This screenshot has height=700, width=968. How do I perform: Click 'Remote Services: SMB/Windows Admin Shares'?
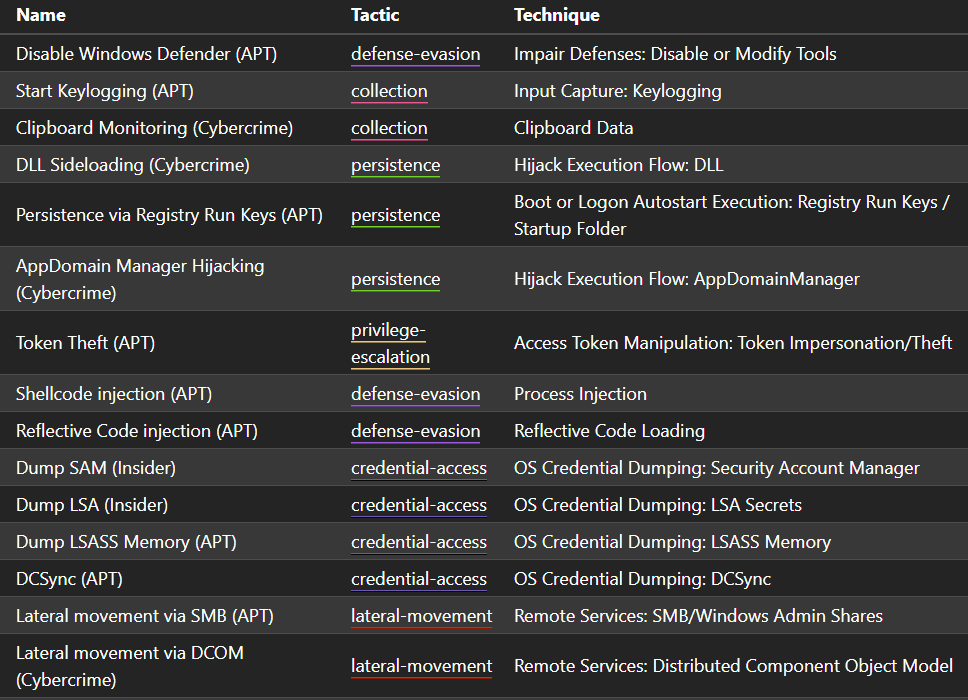pyautogui.click(x=698, y=616)
